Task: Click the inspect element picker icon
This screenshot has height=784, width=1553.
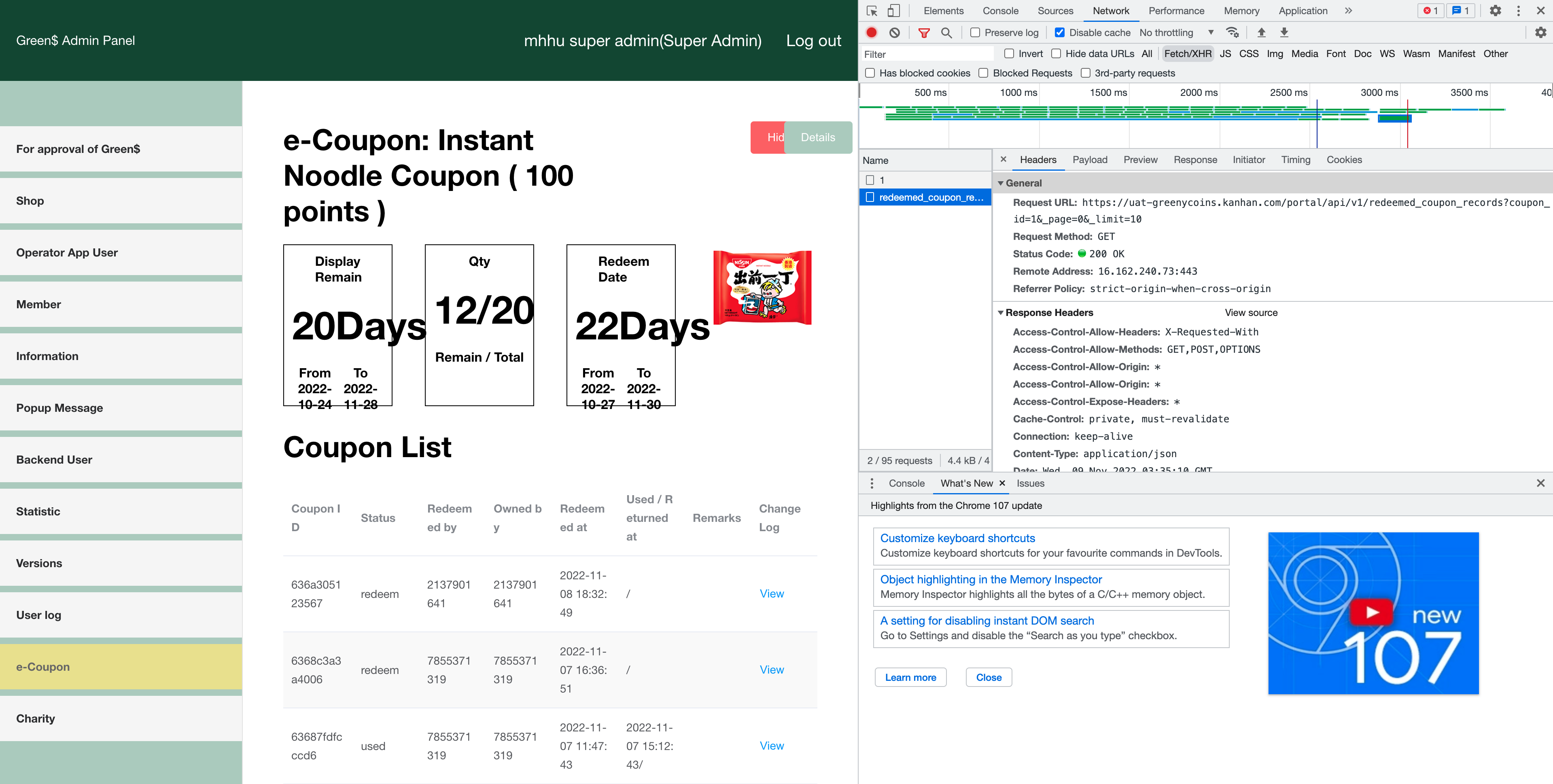Action: tap(872, 11)
